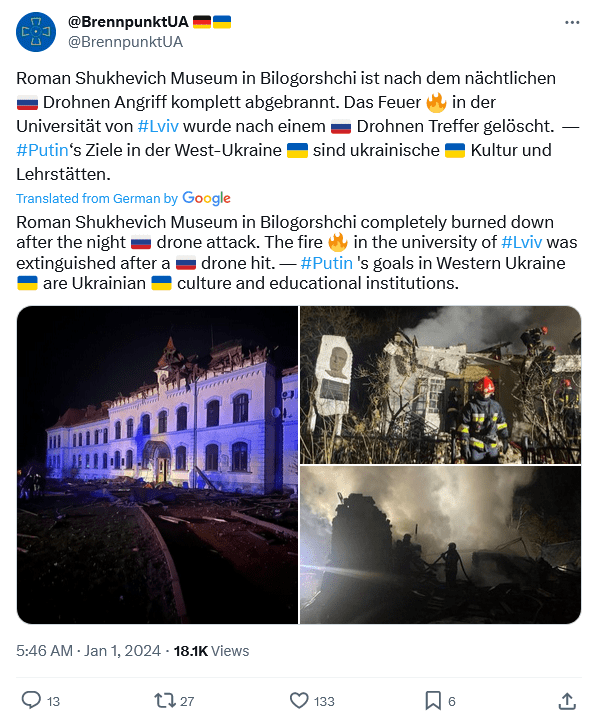The width and height of the screenshot is (598, 724).
Task: Click the @BrennpunktUA handle under name
Action: [125, 42]
